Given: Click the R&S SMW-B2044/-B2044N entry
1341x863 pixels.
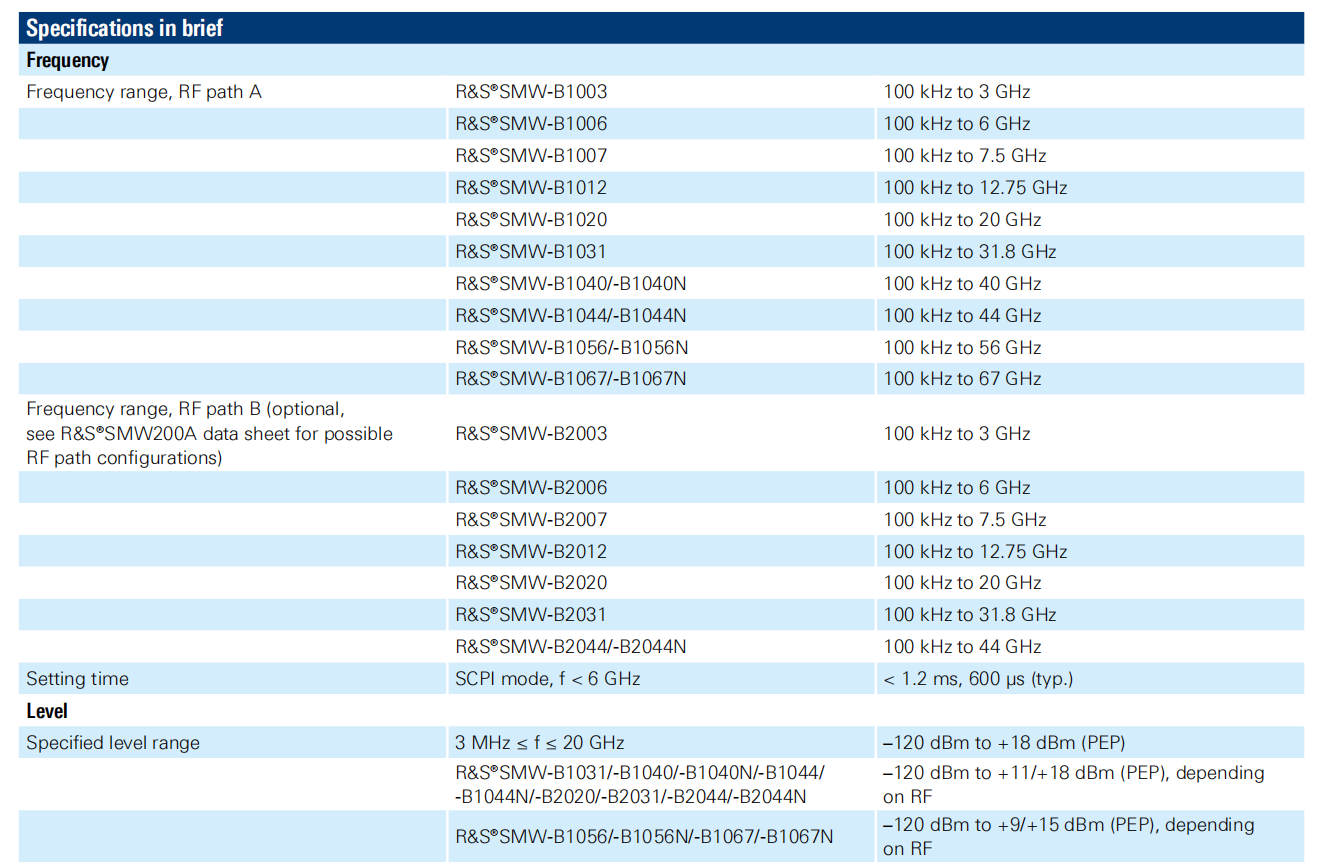Looking at the screenshot, I should pos(571,647).
